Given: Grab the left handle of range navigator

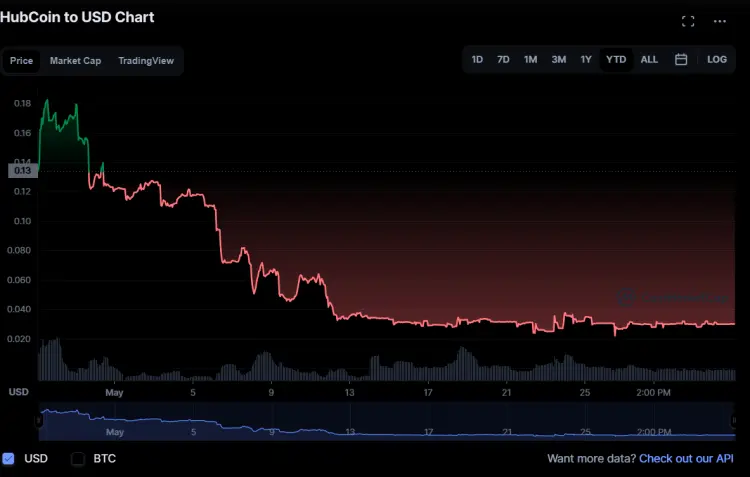Looking at the screenshot, I should [39, 421].
